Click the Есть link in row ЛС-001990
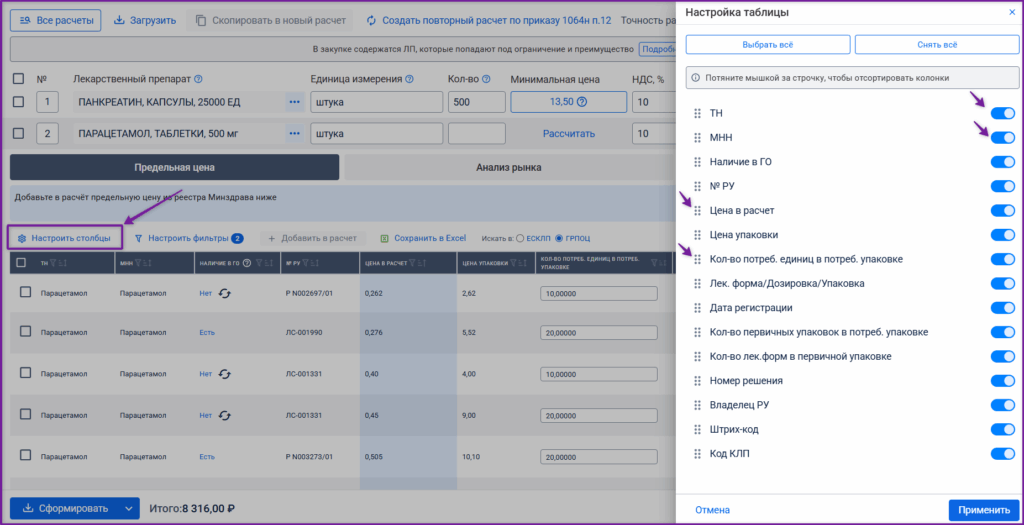 click(207, 332)
